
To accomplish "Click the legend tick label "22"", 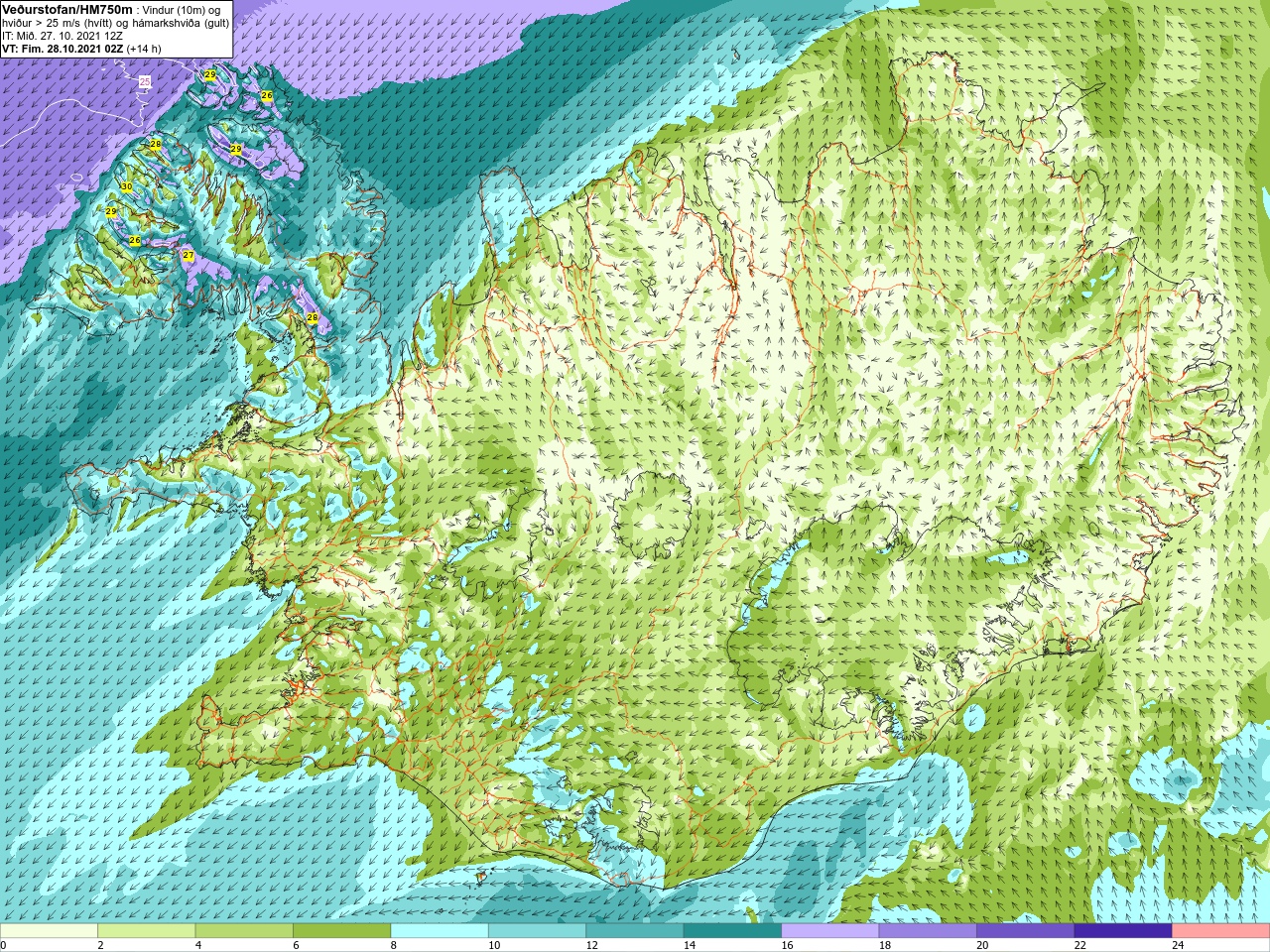I will tap(1080, 945).
